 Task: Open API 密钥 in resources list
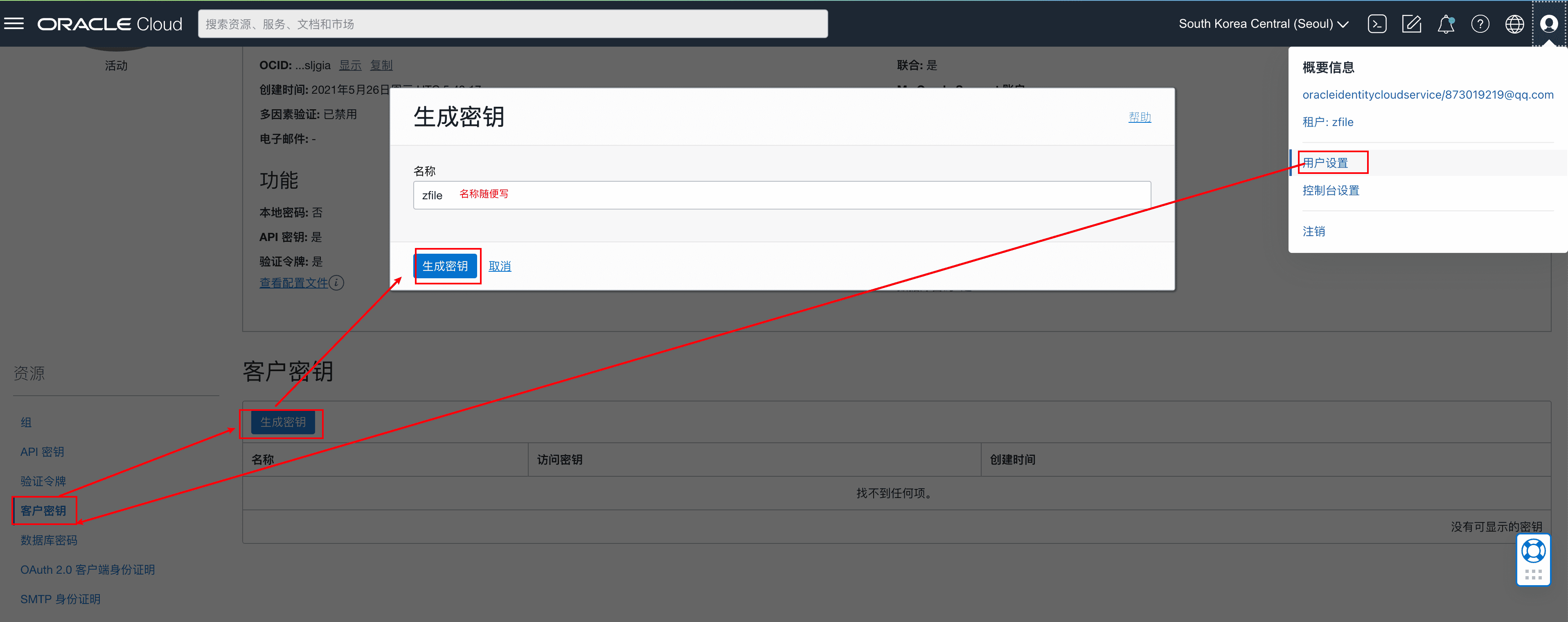(42, 452)
